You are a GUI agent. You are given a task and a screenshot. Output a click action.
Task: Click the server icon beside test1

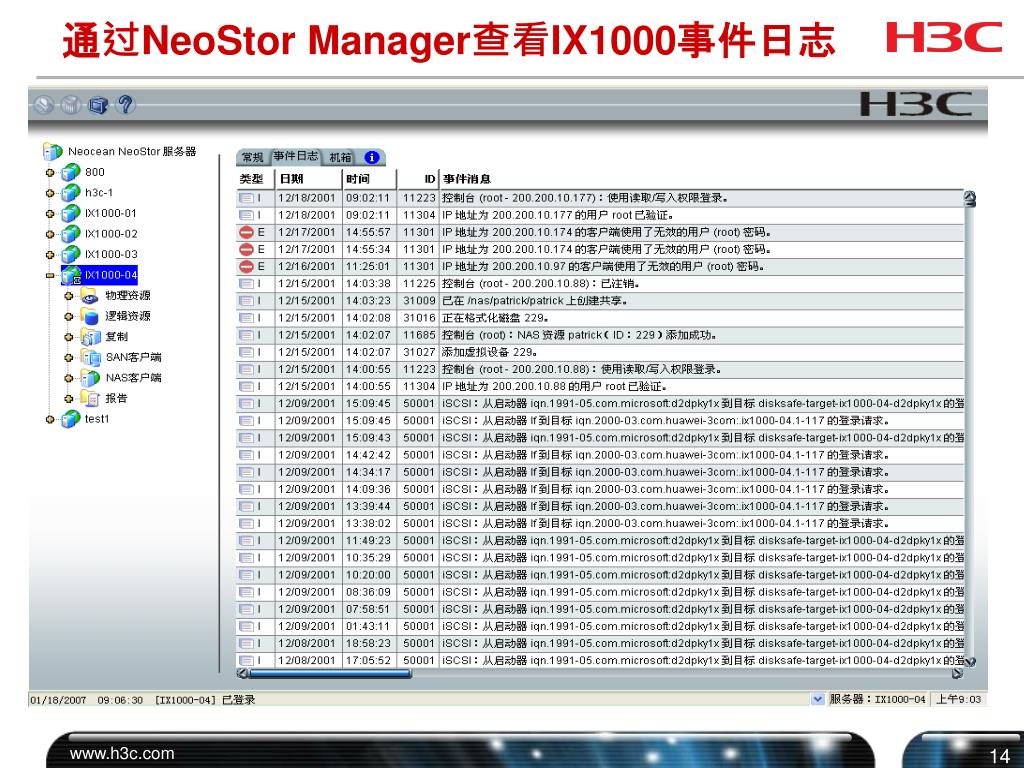coord(71,419)
